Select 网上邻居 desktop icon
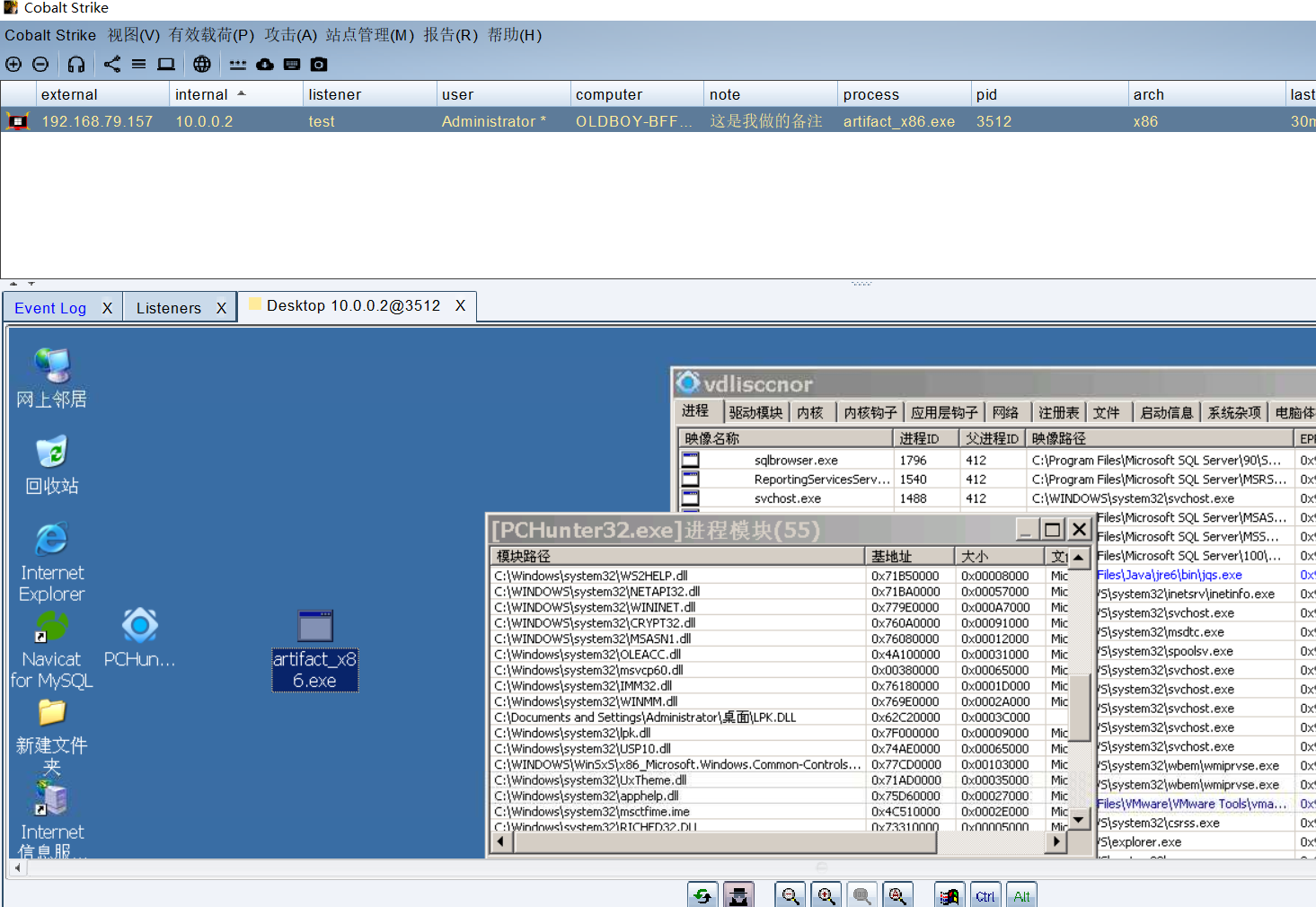 (52, 378)
